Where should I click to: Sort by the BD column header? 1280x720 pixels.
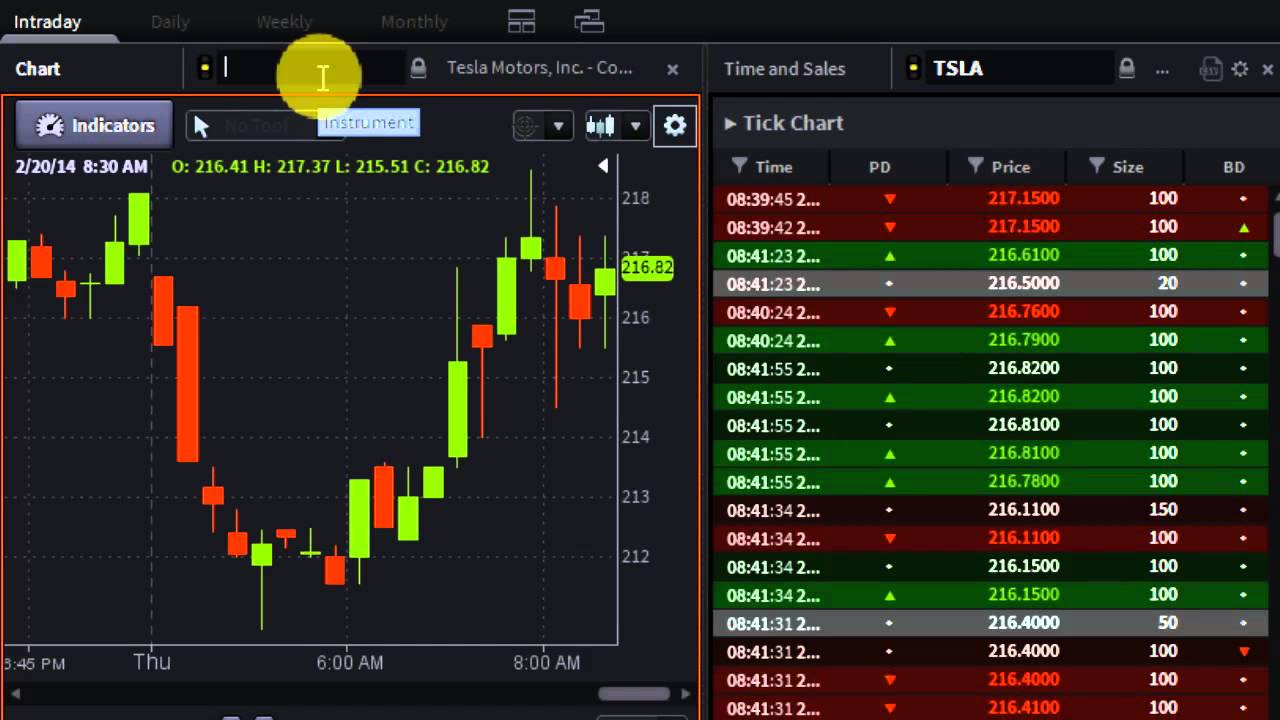click(x=1234, y=167)
